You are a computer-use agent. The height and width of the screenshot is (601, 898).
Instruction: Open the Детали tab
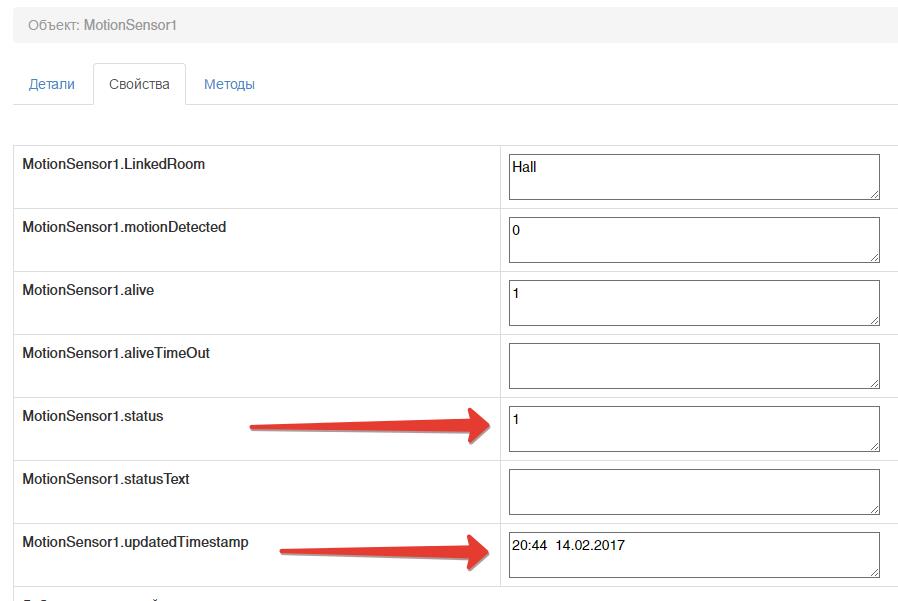pos(51,84)
